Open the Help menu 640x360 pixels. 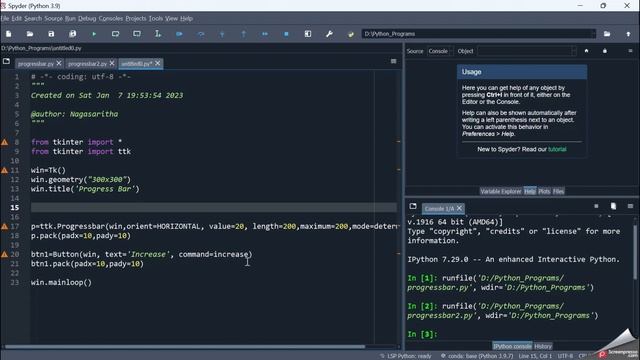coord(187,18)
